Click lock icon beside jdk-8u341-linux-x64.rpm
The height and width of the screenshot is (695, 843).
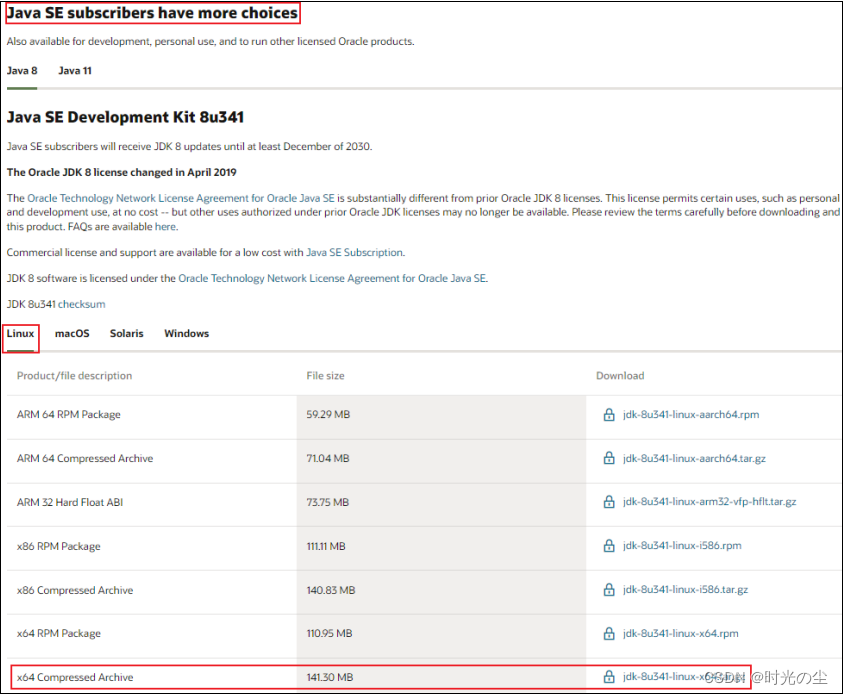tap(609, 634)
